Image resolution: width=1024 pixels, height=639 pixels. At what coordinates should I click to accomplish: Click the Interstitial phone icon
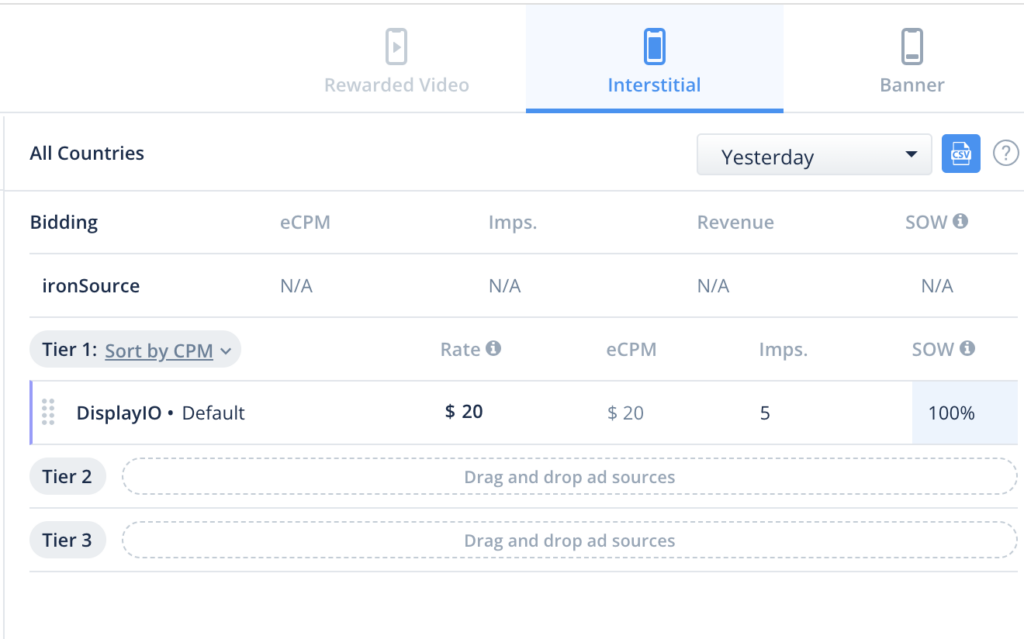pos(654,46)
